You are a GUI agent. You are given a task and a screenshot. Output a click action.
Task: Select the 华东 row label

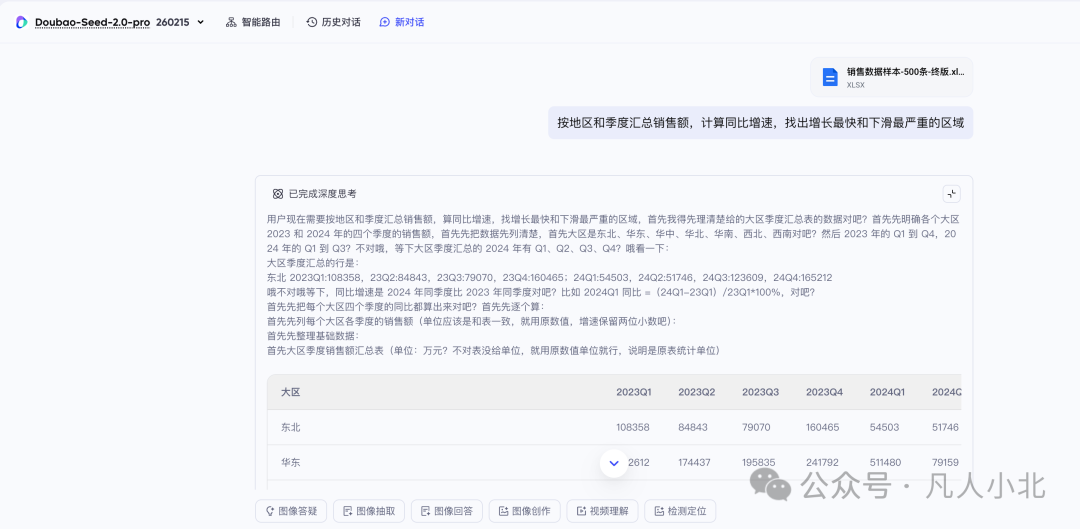coord(291,462)
